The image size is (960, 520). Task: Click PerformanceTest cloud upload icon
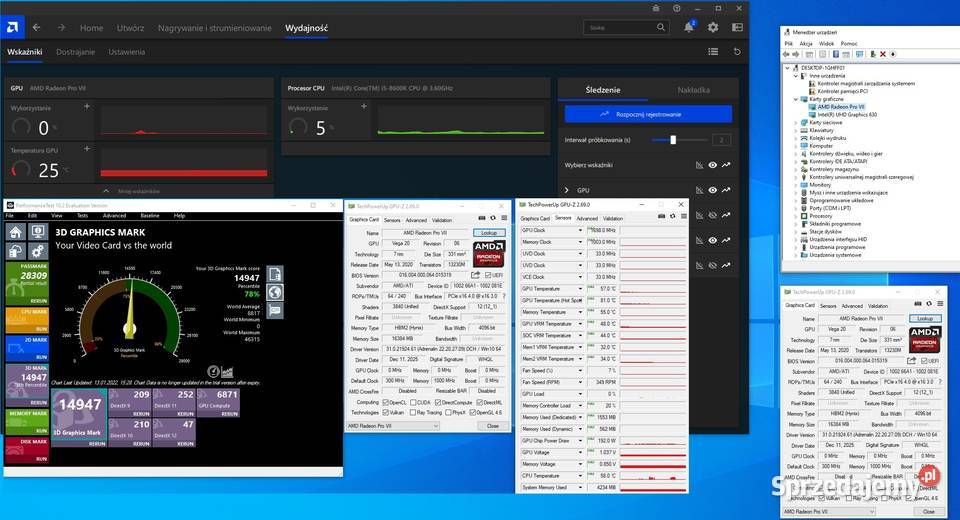(16, 251)
